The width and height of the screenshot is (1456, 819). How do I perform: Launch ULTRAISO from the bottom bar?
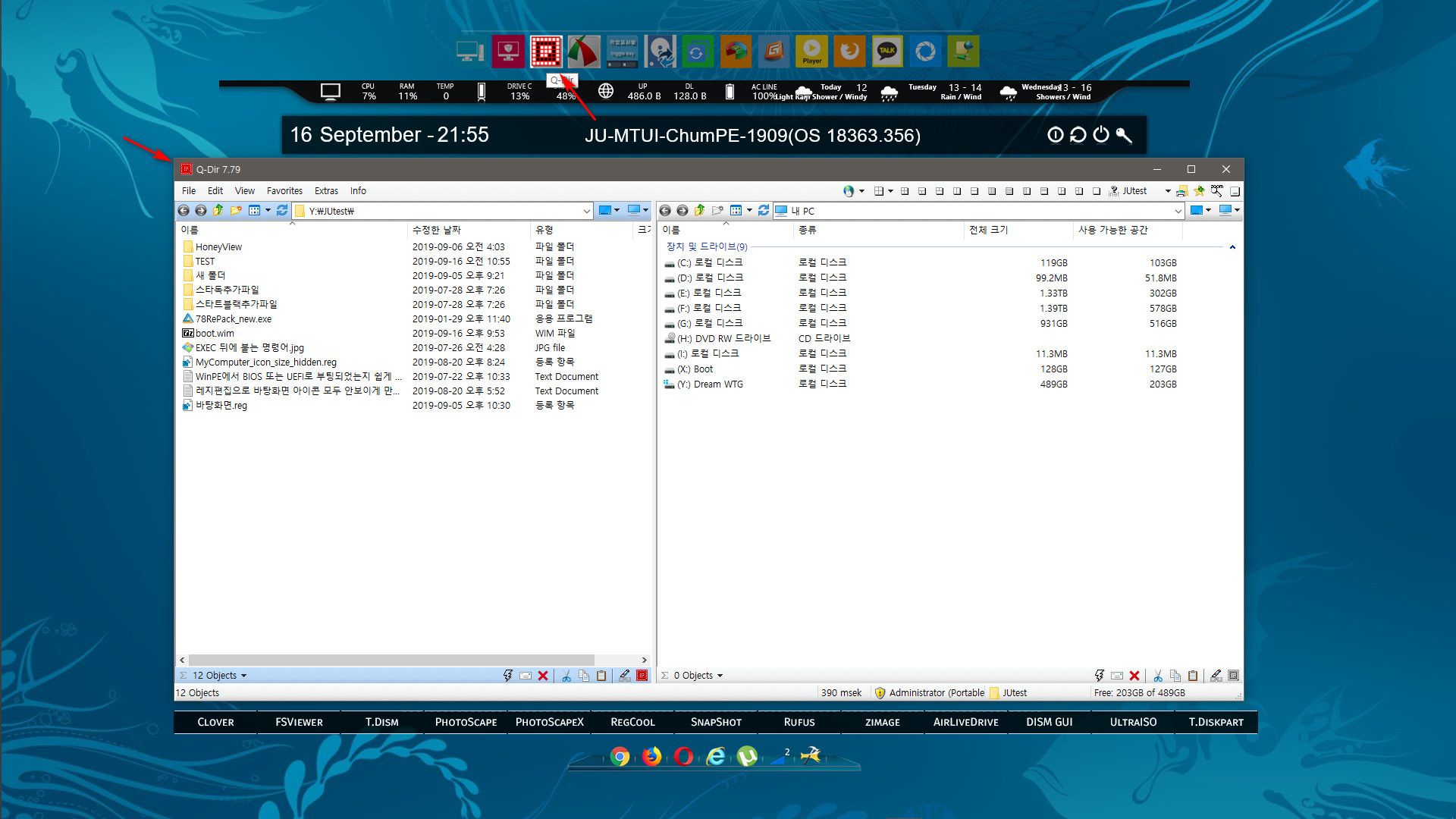tap(1133, 722)
